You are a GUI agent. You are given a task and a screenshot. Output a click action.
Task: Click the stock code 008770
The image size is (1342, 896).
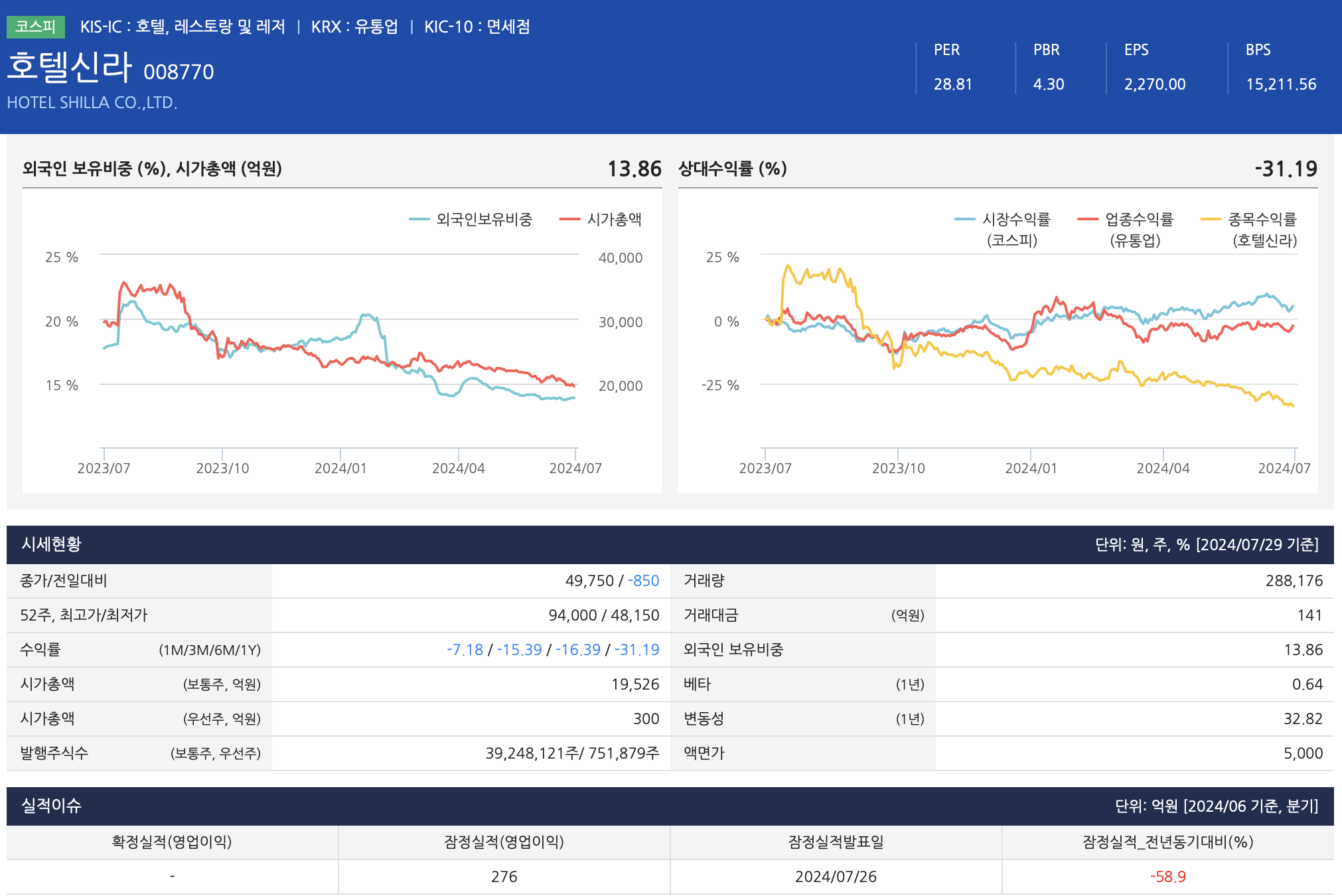179,72
